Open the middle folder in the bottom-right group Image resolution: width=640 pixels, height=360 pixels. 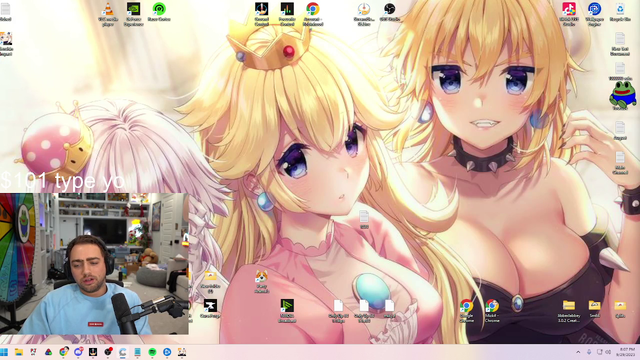click(x=594, y=308)
